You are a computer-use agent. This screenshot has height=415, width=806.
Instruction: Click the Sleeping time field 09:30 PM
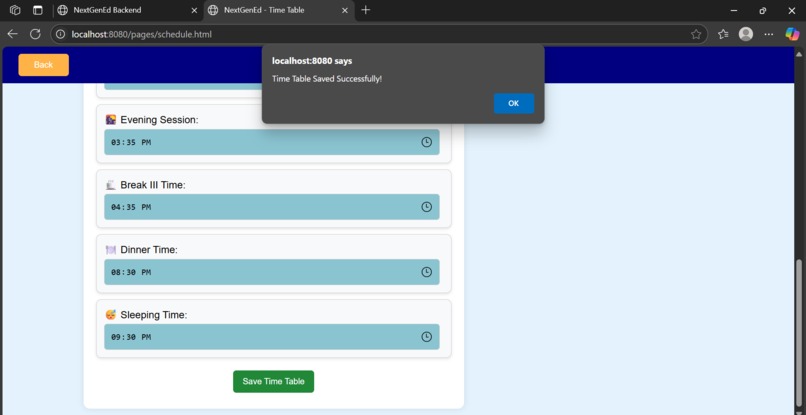pos(271,337)
